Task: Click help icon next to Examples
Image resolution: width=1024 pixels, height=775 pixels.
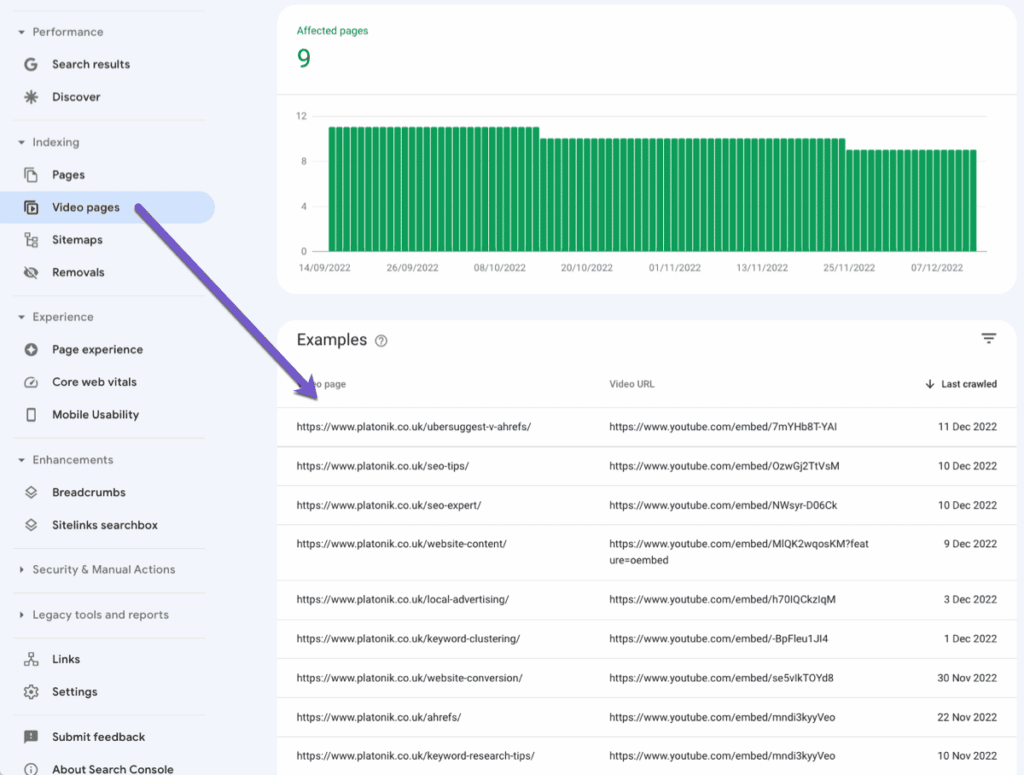Action: [x=381, y=341]
